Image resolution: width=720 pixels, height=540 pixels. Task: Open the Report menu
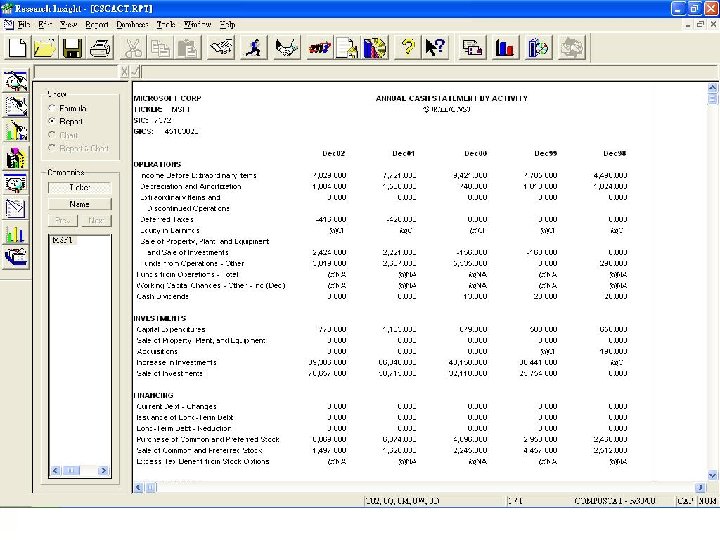97,25
